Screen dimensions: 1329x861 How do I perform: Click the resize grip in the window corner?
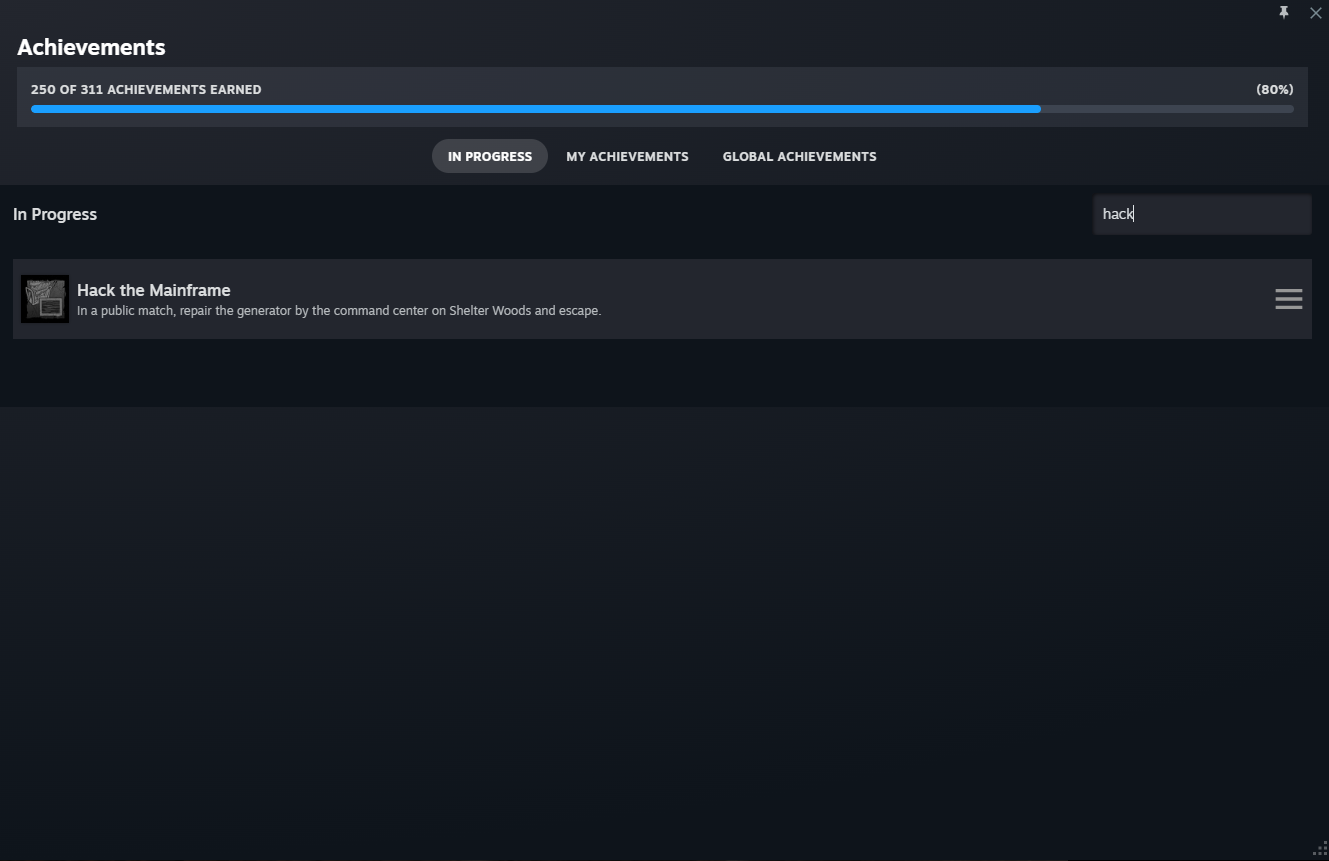[x=1320, y=849]
